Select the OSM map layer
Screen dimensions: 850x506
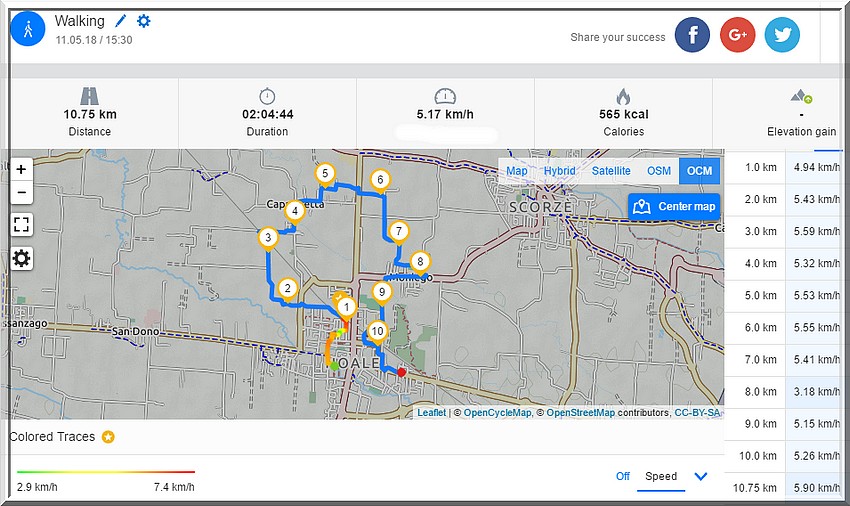(659, 171)
